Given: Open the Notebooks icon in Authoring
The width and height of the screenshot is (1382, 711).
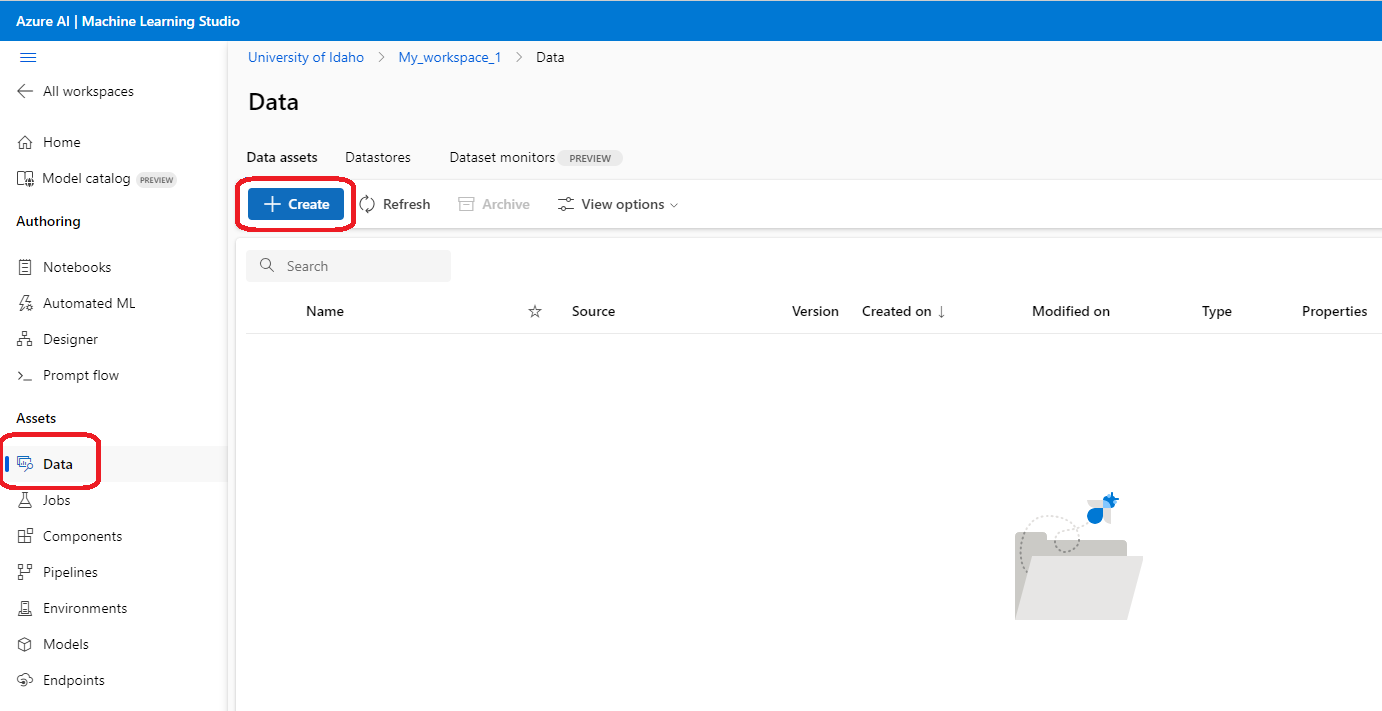Looking at the screenshot, I should click(26, 267).
